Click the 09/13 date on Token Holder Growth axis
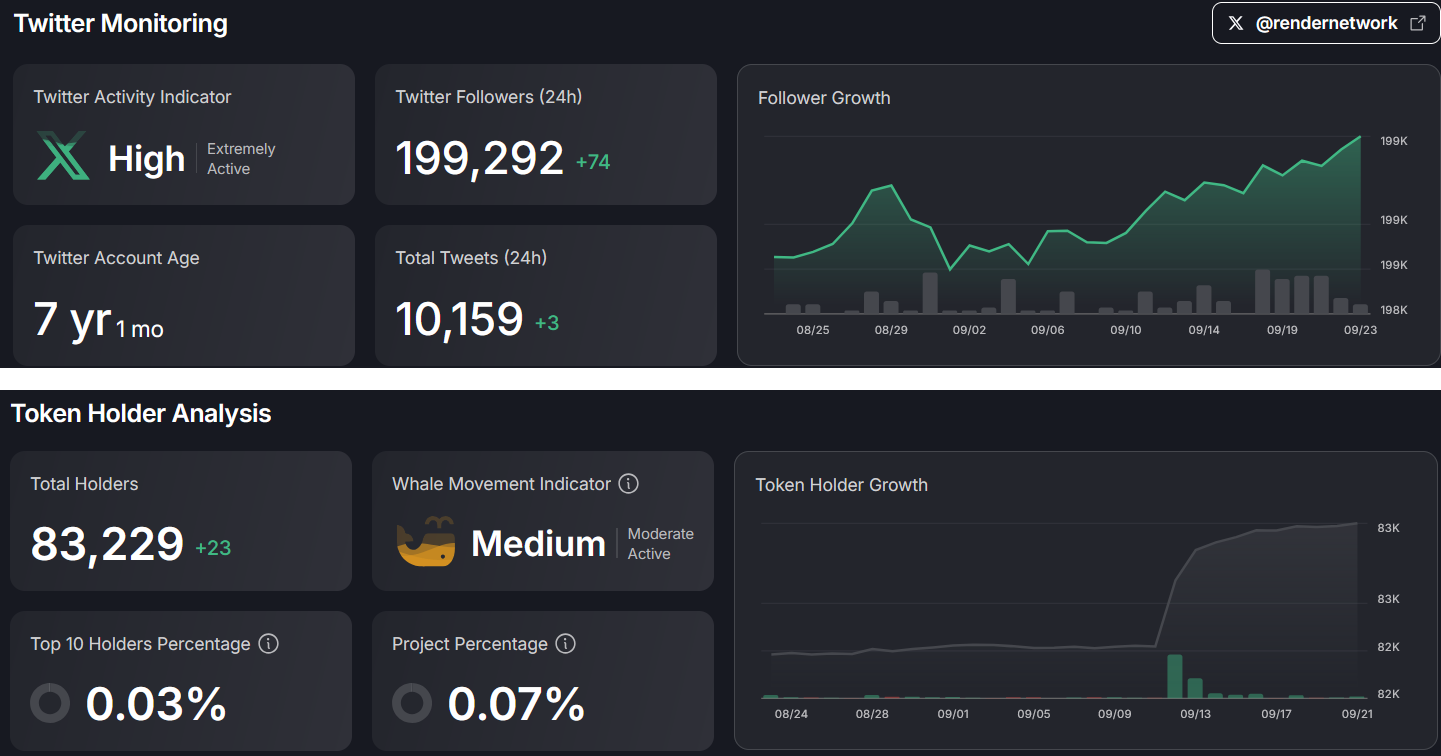The height and width of the screenshot is (756, 1441). pyautogui.click(x=1195, y=714)
